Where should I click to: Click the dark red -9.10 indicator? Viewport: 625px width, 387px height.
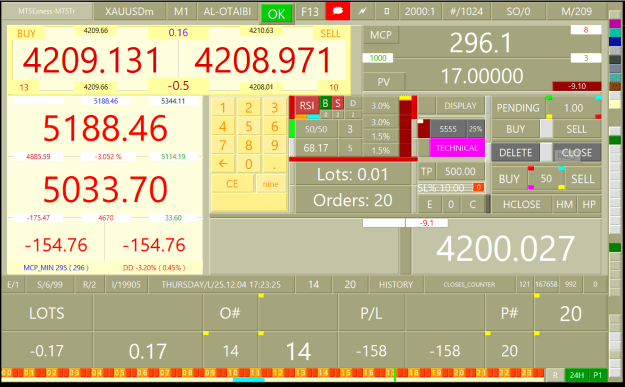tap(576, 86)
